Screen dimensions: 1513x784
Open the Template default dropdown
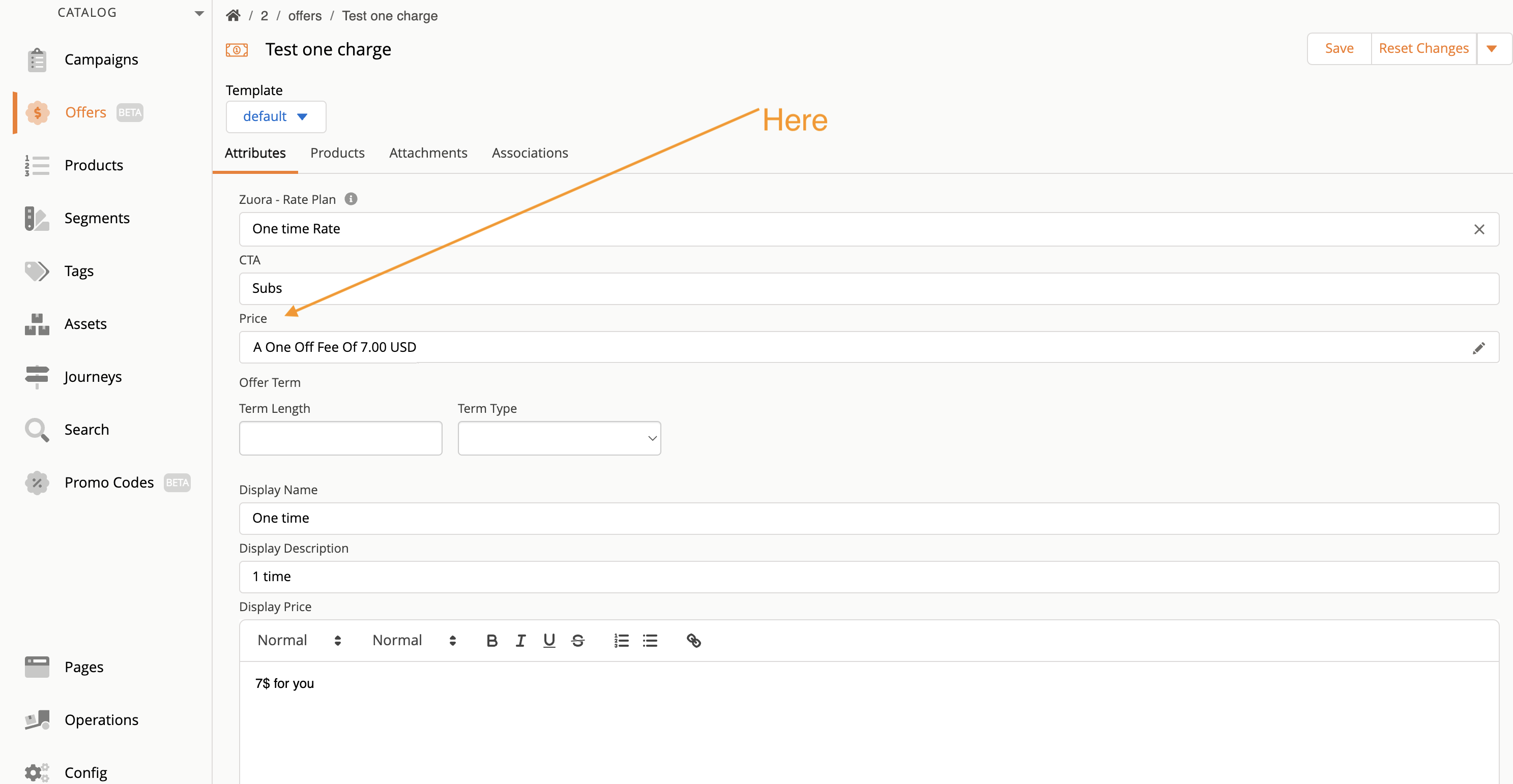pos(275,117)
